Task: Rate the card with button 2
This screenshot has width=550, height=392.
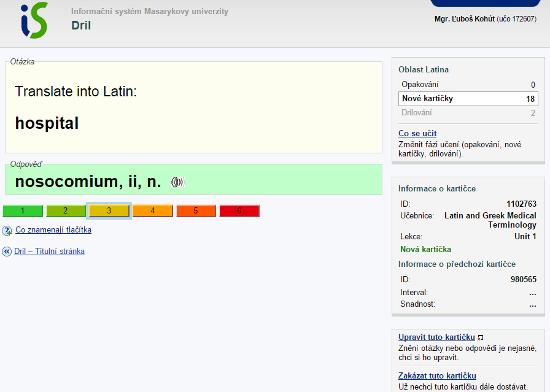Action: pyautogui.click(x=66, y=211)
